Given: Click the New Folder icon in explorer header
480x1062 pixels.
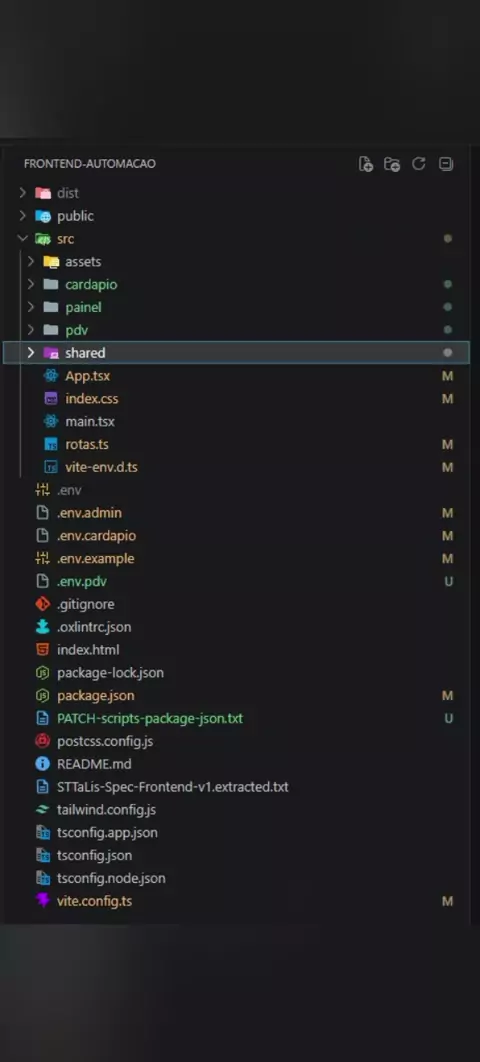Looking at the screenshot, I should point(392,164).
